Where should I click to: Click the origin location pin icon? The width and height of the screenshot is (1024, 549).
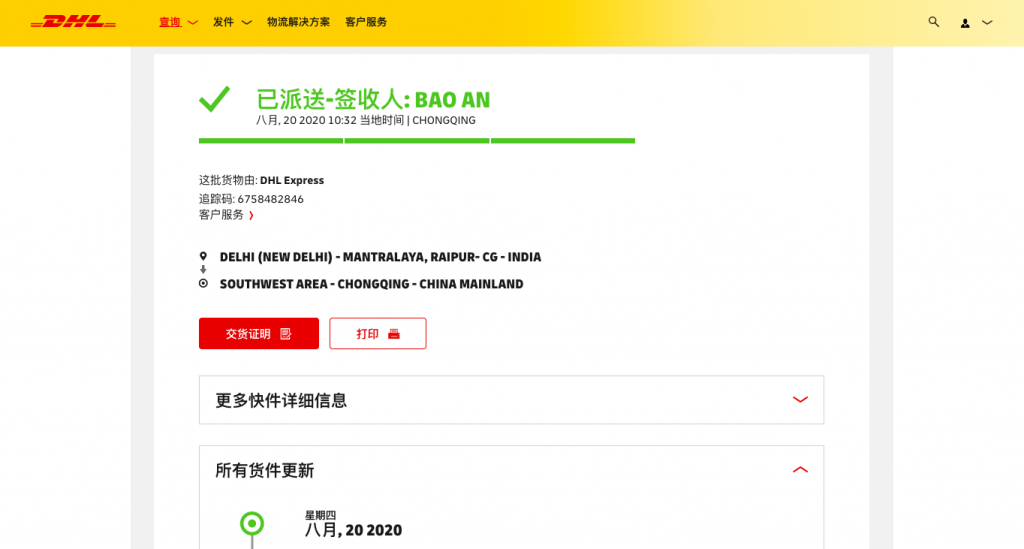pyautogui.click(x=203, y=257)
